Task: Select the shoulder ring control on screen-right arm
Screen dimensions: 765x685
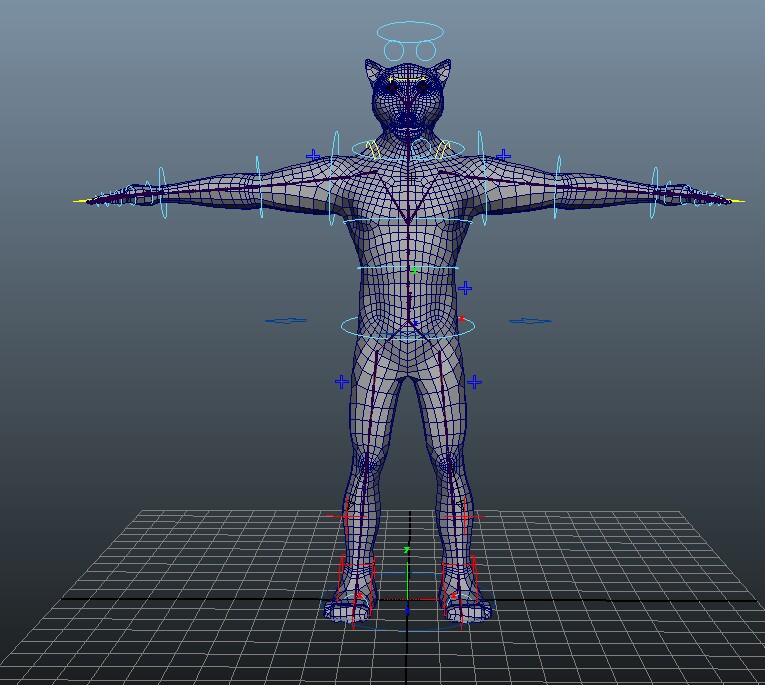Action: [482, 179]
